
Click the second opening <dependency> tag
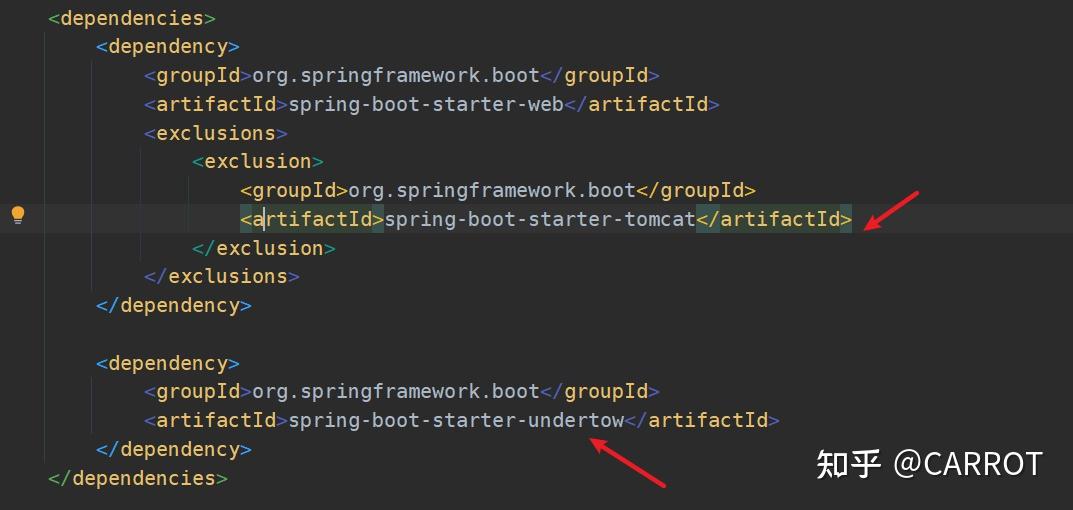[168, 363]
